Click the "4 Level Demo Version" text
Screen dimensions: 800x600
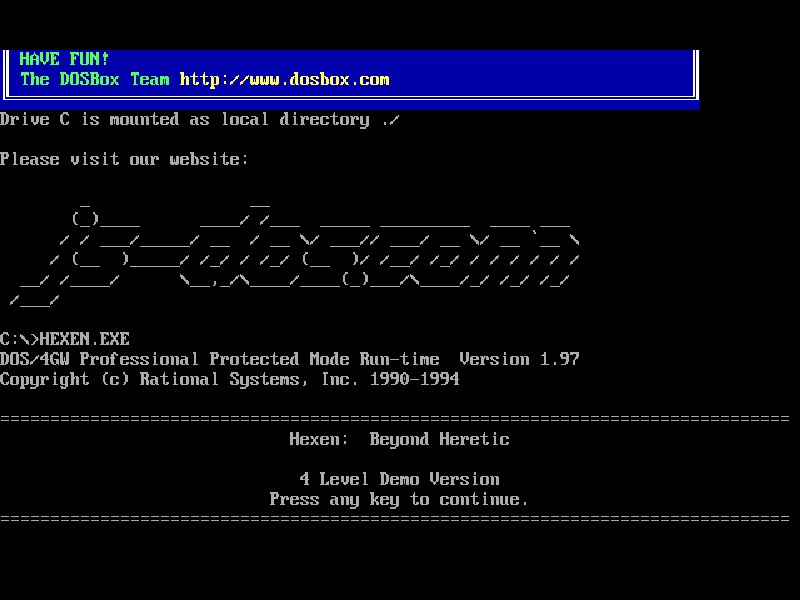[400, 479]
